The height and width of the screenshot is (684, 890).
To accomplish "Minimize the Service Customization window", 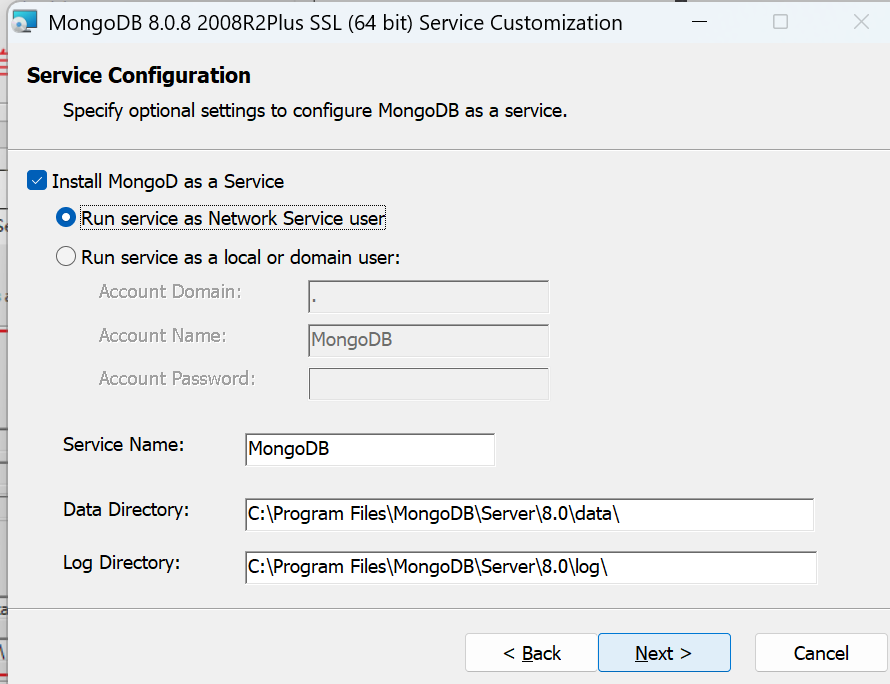I will [699, 22].
